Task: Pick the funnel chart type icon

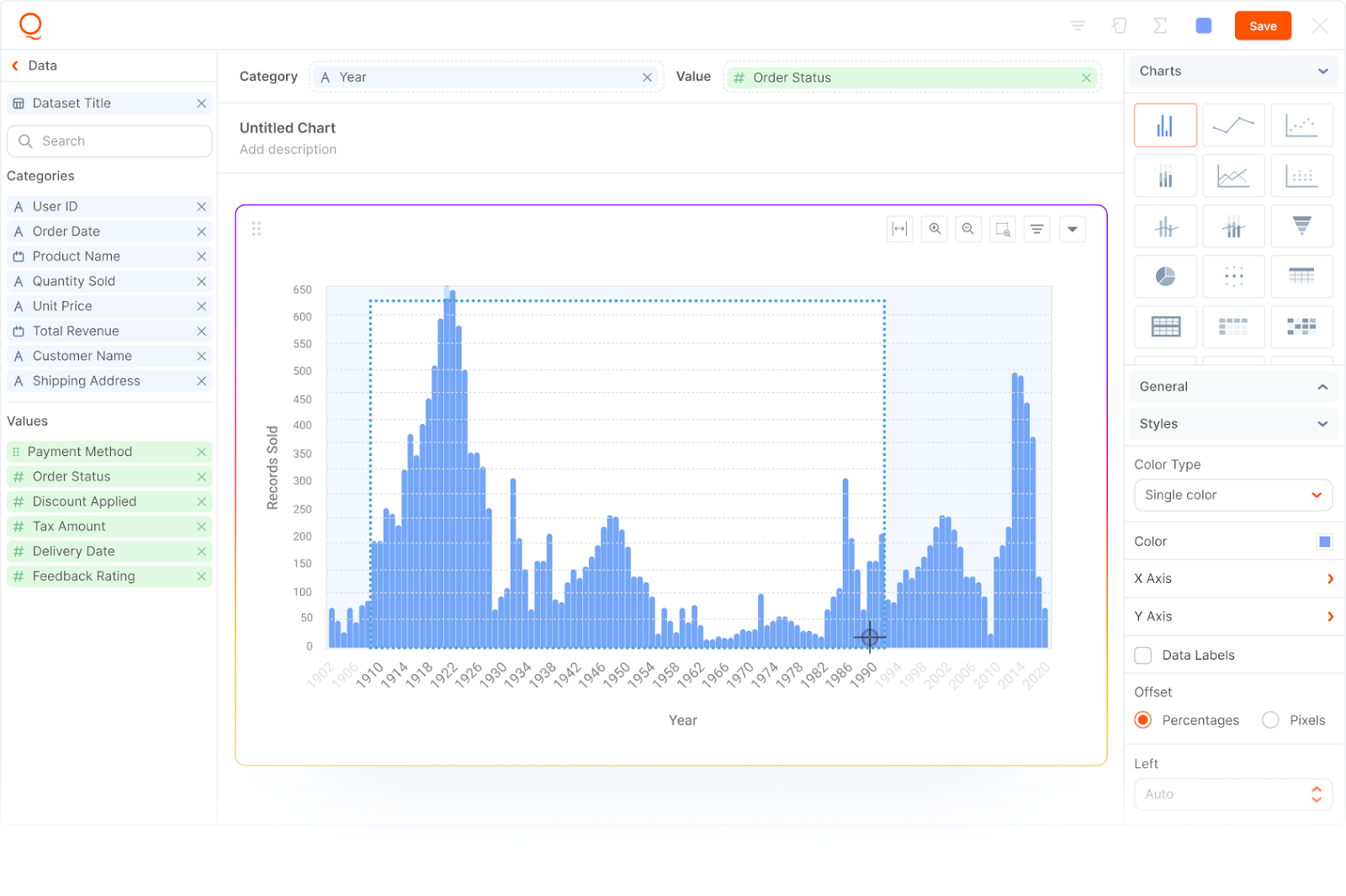Action: click(1301, 226)
